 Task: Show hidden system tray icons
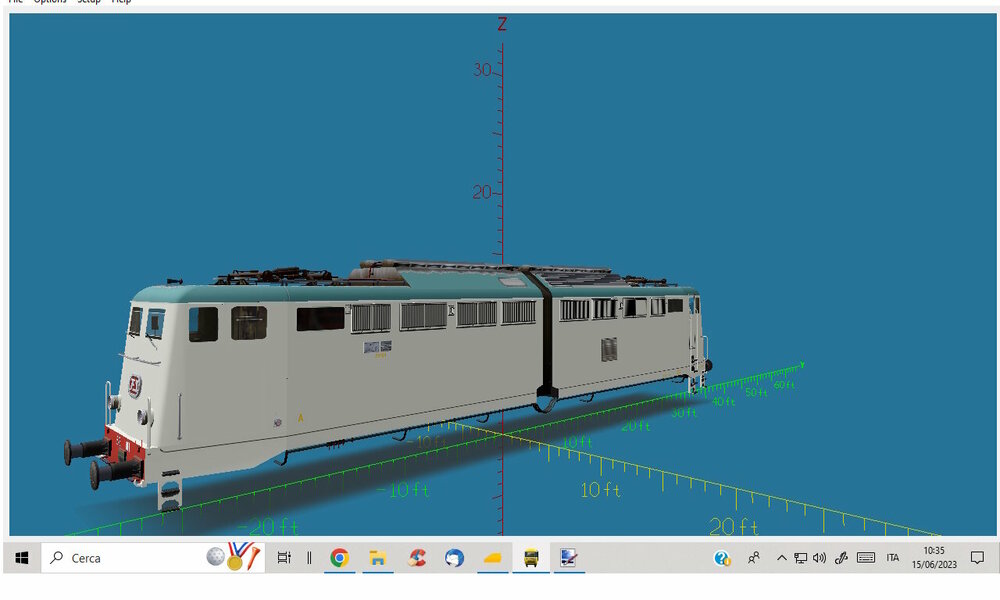coord(781,558)
